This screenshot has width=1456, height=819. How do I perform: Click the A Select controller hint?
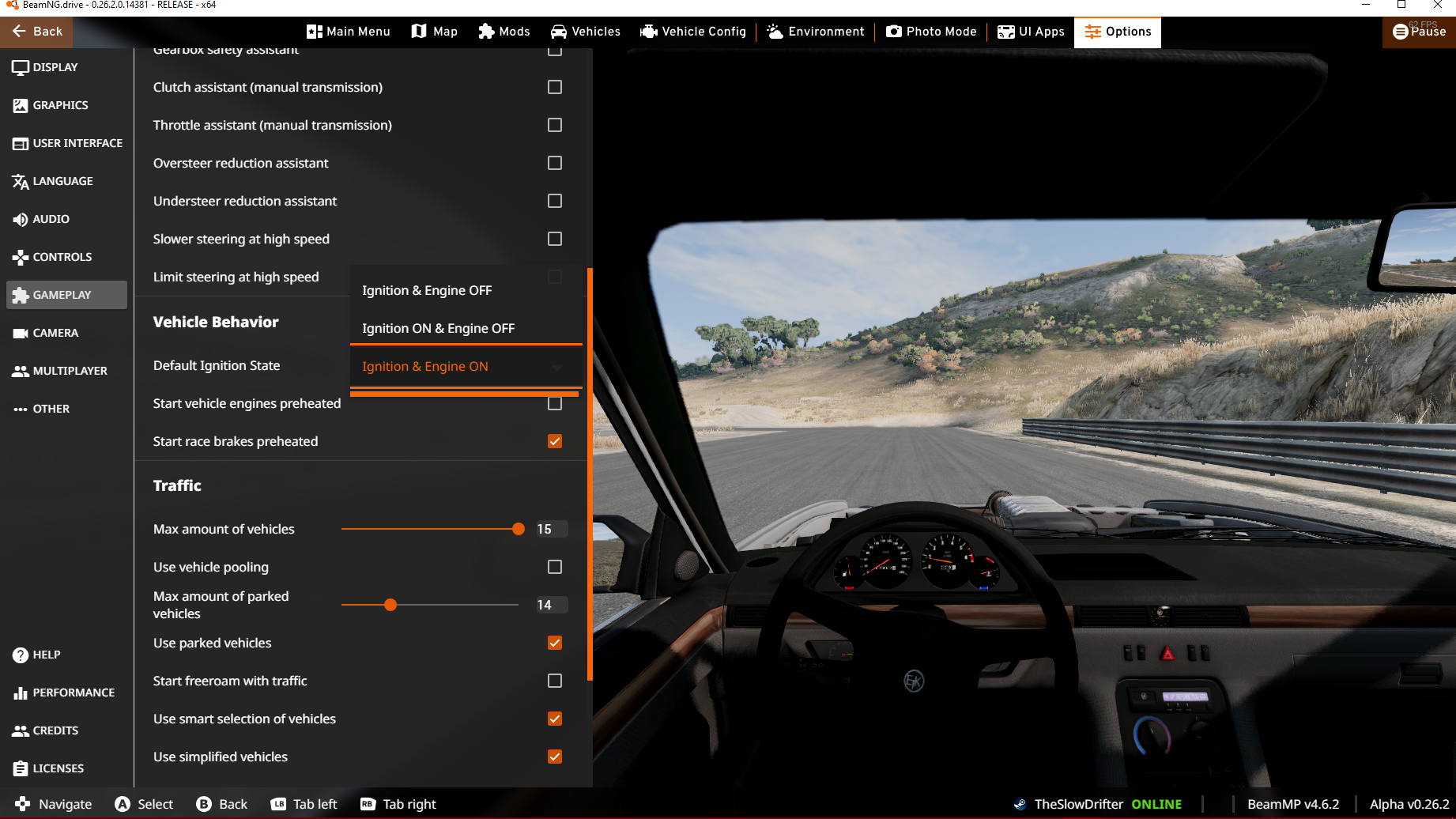(x=144, y=804)
